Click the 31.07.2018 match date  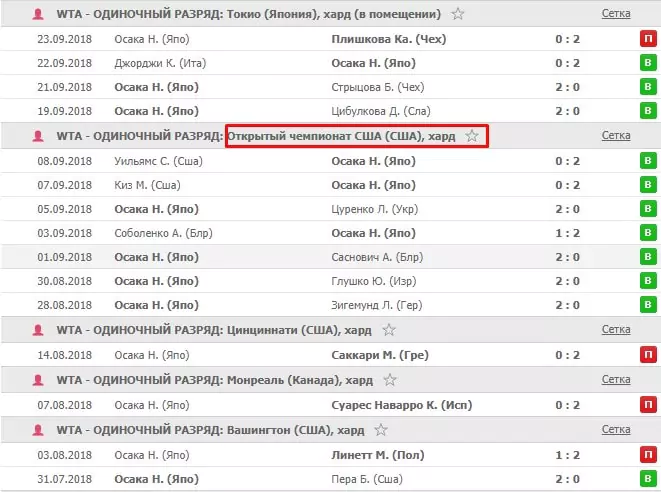point(64,479)
